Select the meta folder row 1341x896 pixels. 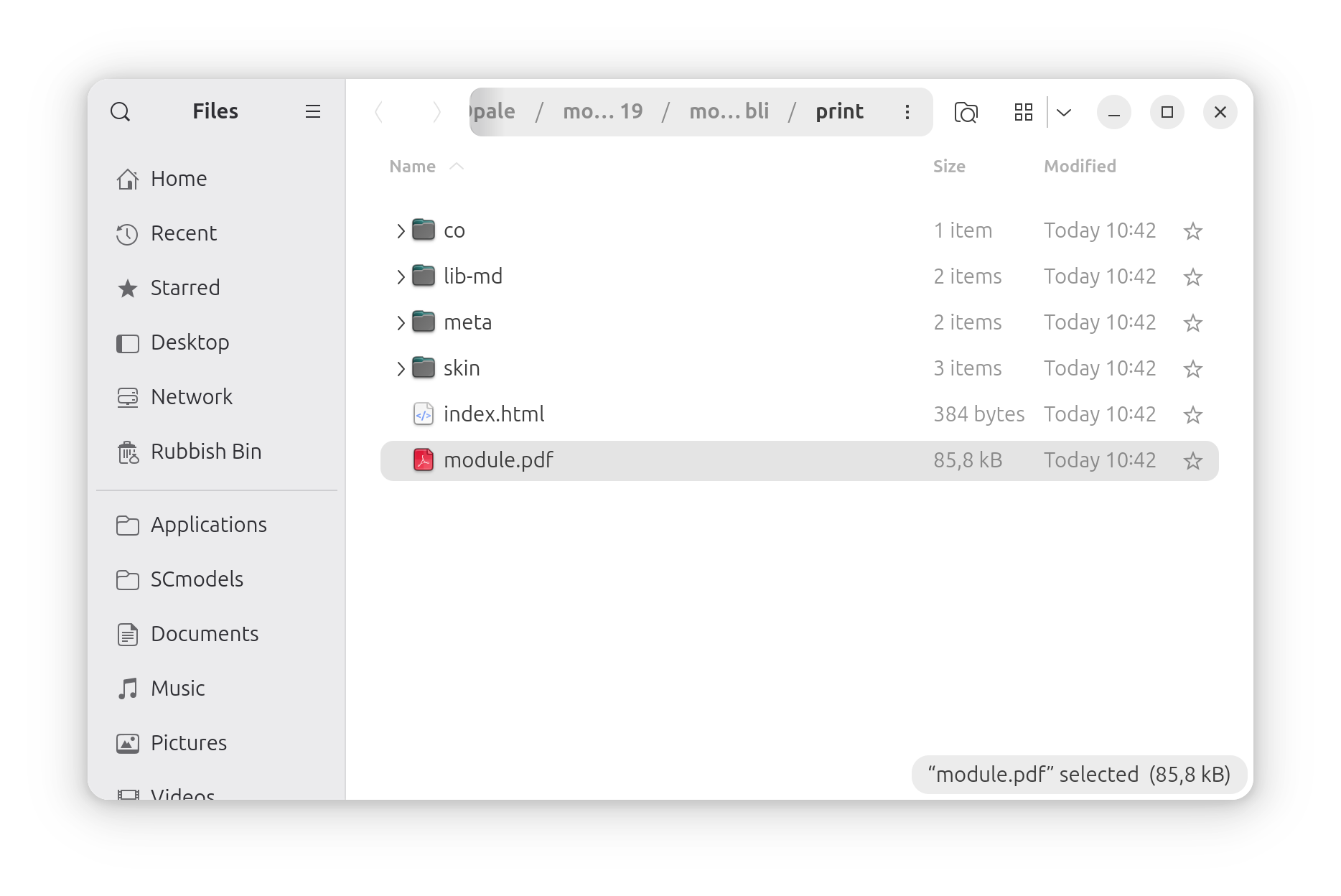coord(646,323)
